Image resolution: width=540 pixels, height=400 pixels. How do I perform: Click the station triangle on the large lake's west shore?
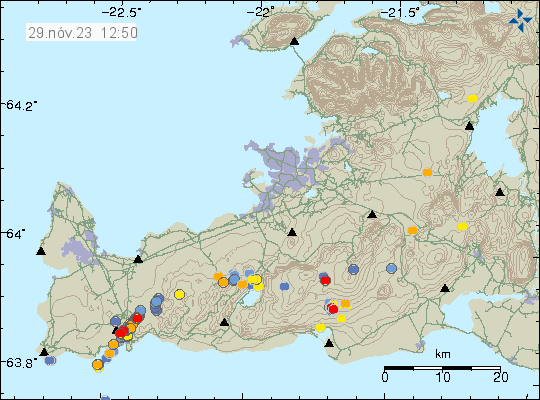point(469,126)
